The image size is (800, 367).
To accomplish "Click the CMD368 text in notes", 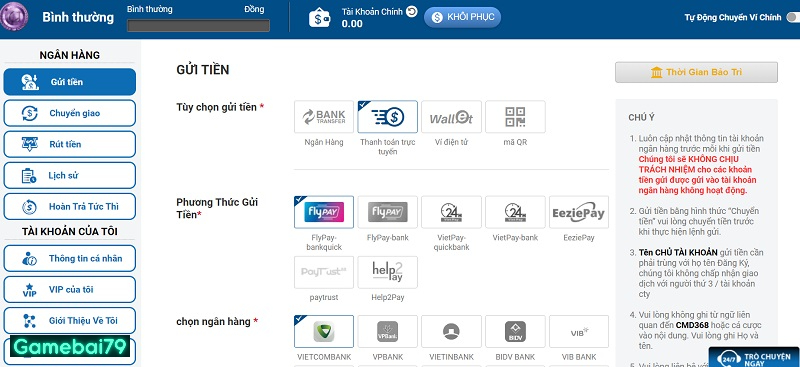I will pyautogui.click(x=692, y=325).
